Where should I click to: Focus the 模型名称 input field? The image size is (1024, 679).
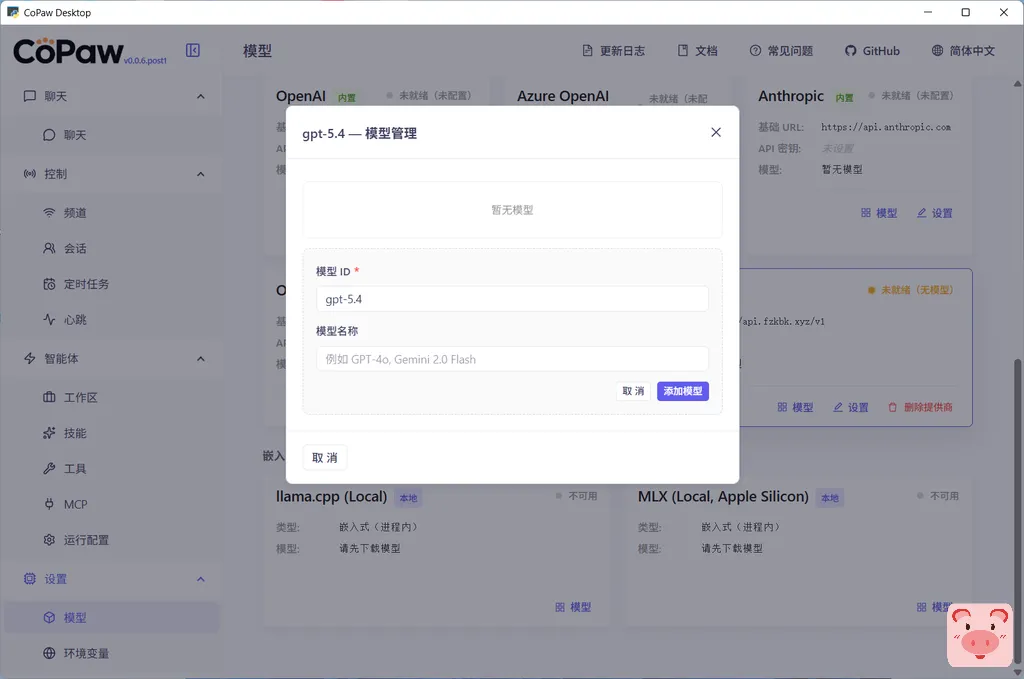[x=512, y=359]
